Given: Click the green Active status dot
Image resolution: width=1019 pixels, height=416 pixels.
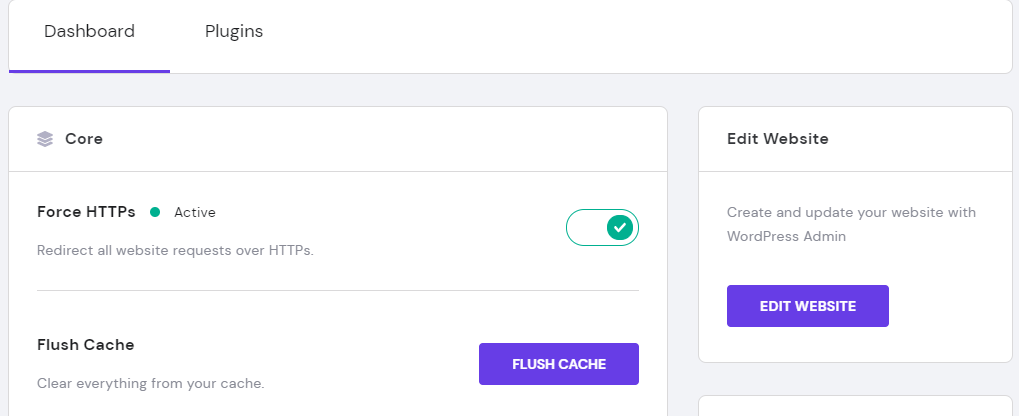Looking at the screenshot, I should coord(155,212).
